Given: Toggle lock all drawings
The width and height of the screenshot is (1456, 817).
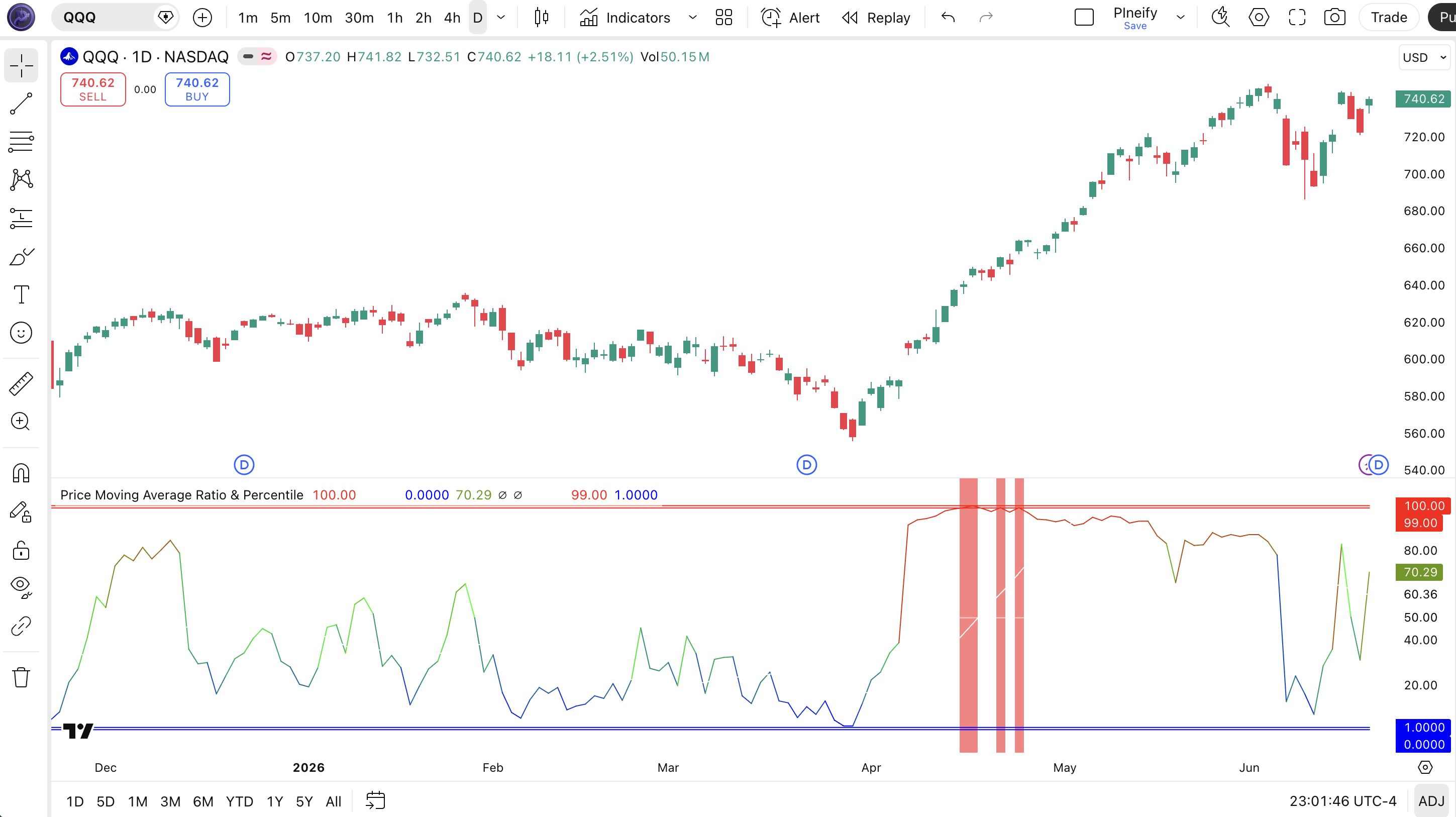Looking at the screenshot, I should tap(21, 550).
